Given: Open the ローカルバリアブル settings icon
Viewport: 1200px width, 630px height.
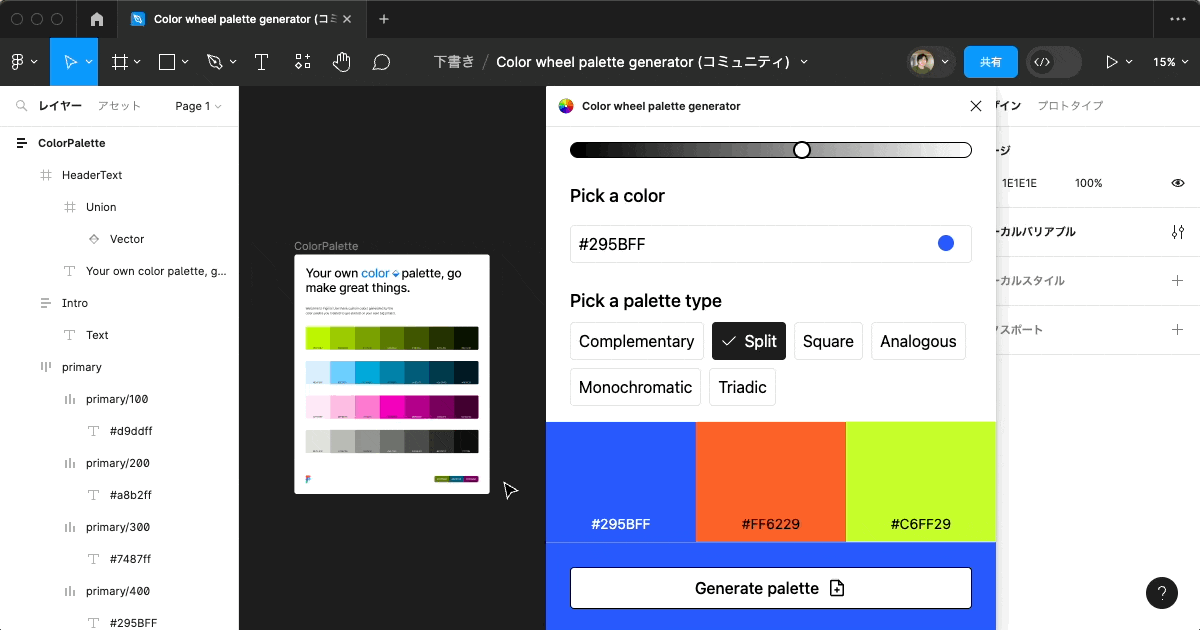Looking at the screenshot, I should [1177, 231].
